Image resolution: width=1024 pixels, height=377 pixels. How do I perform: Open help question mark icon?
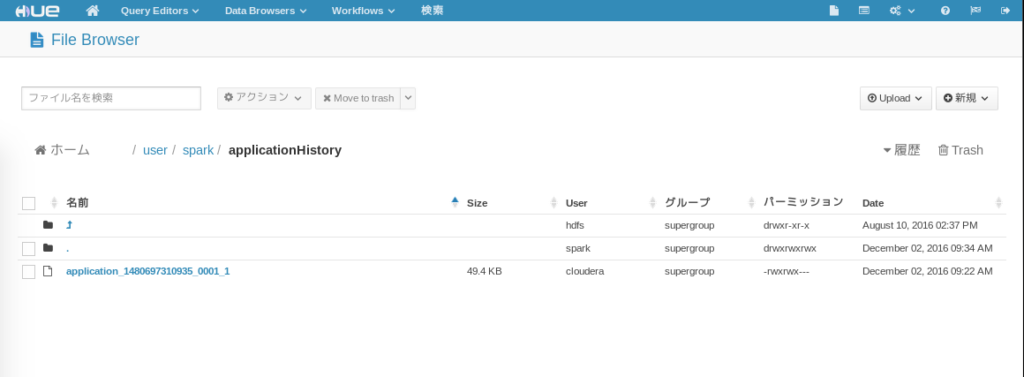click(x=945, y=10)
